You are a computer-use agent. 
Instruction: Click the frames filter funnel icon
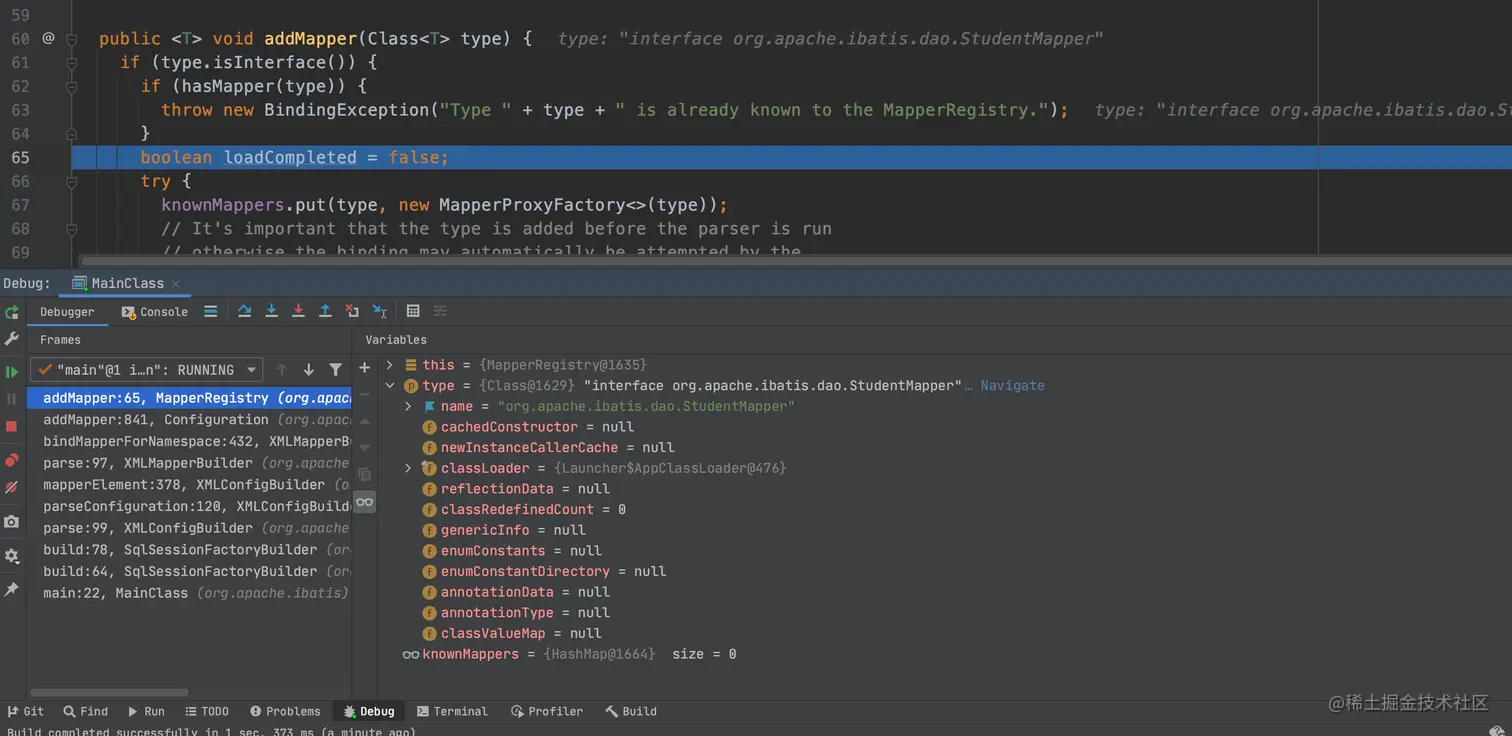(336, 370)
